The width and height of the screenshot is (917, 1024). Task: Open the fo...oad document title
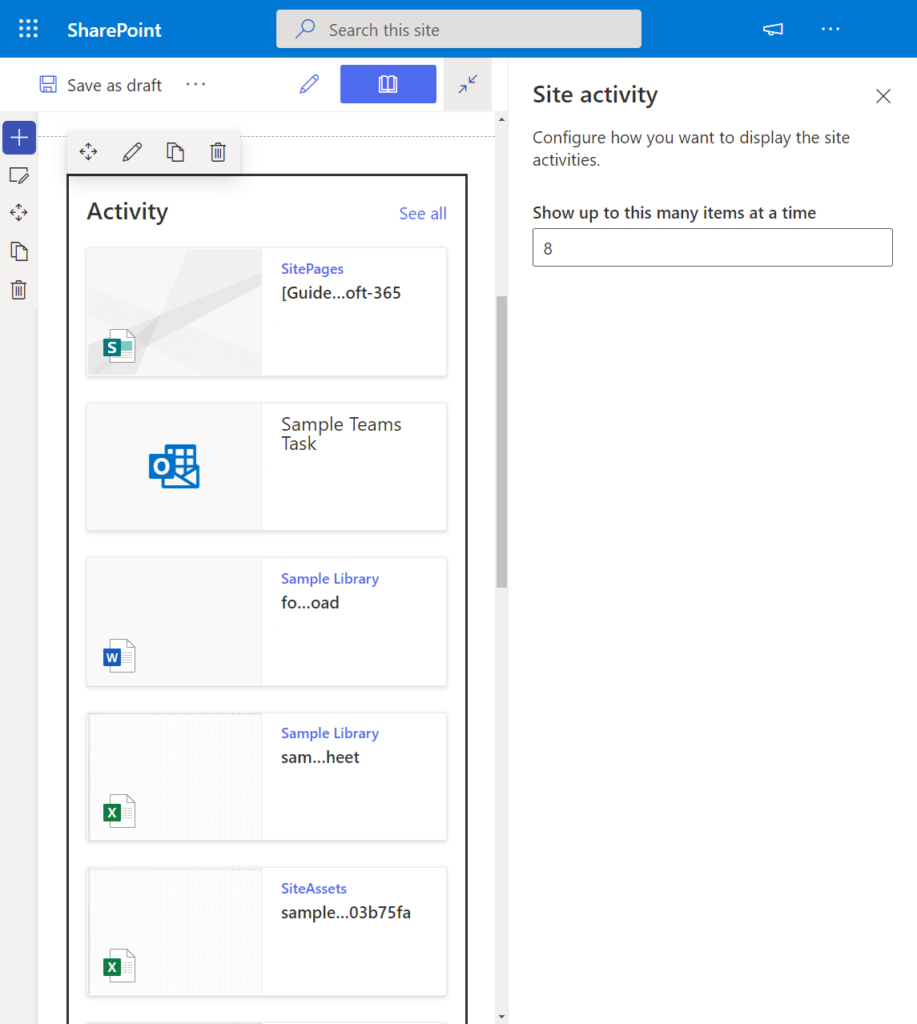pos(310,603)
